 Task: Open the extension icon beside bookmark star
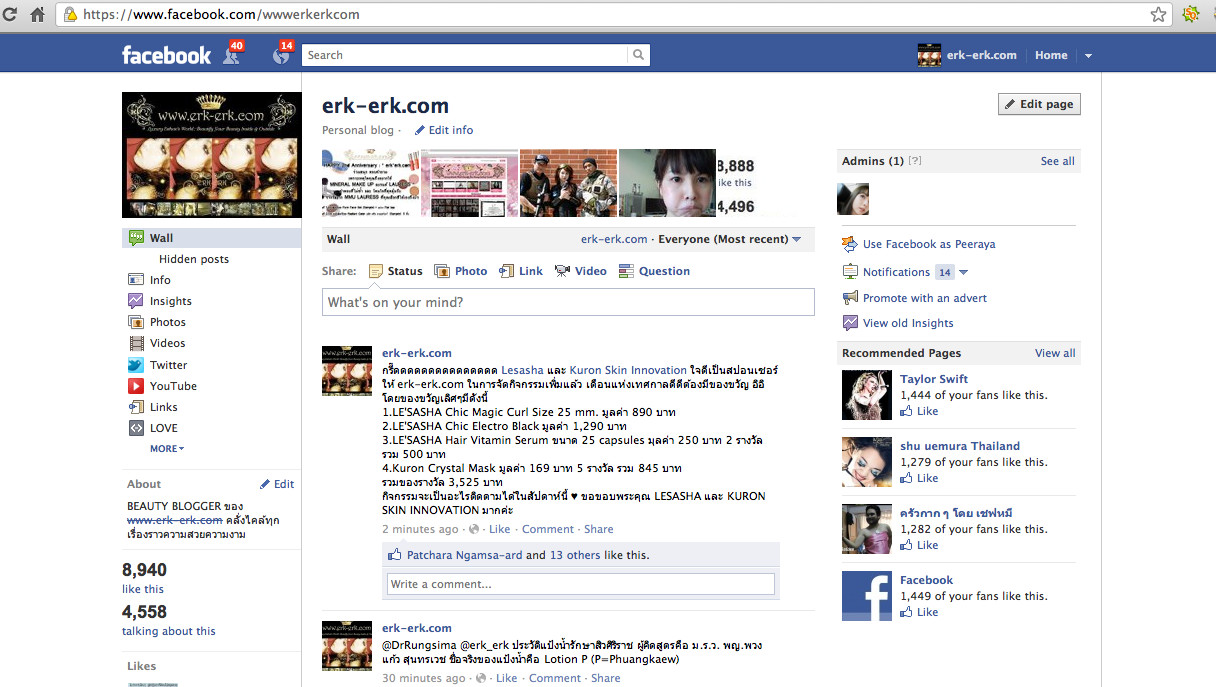click(1191, 15)
